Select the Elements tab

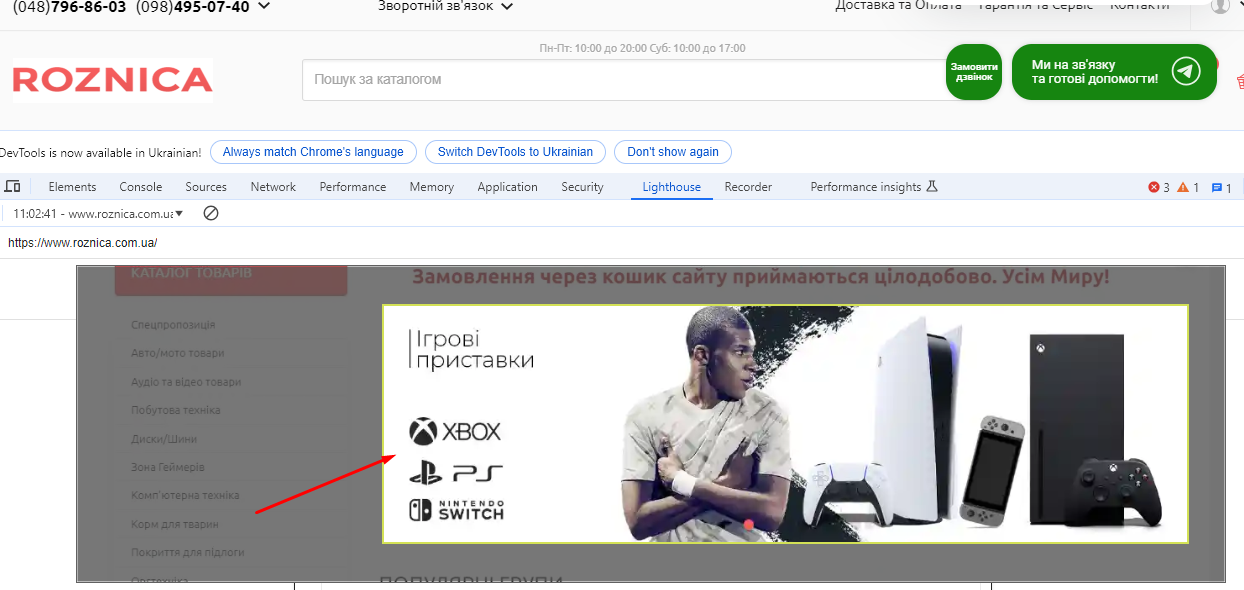point(72,187)
